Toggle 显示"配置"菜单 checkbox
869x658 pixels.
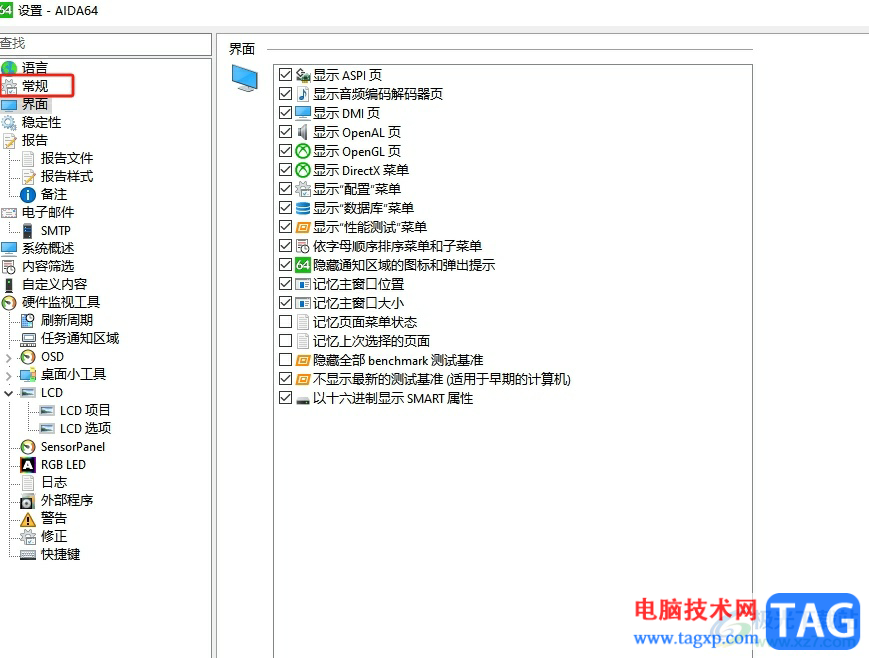click(285, 188)
